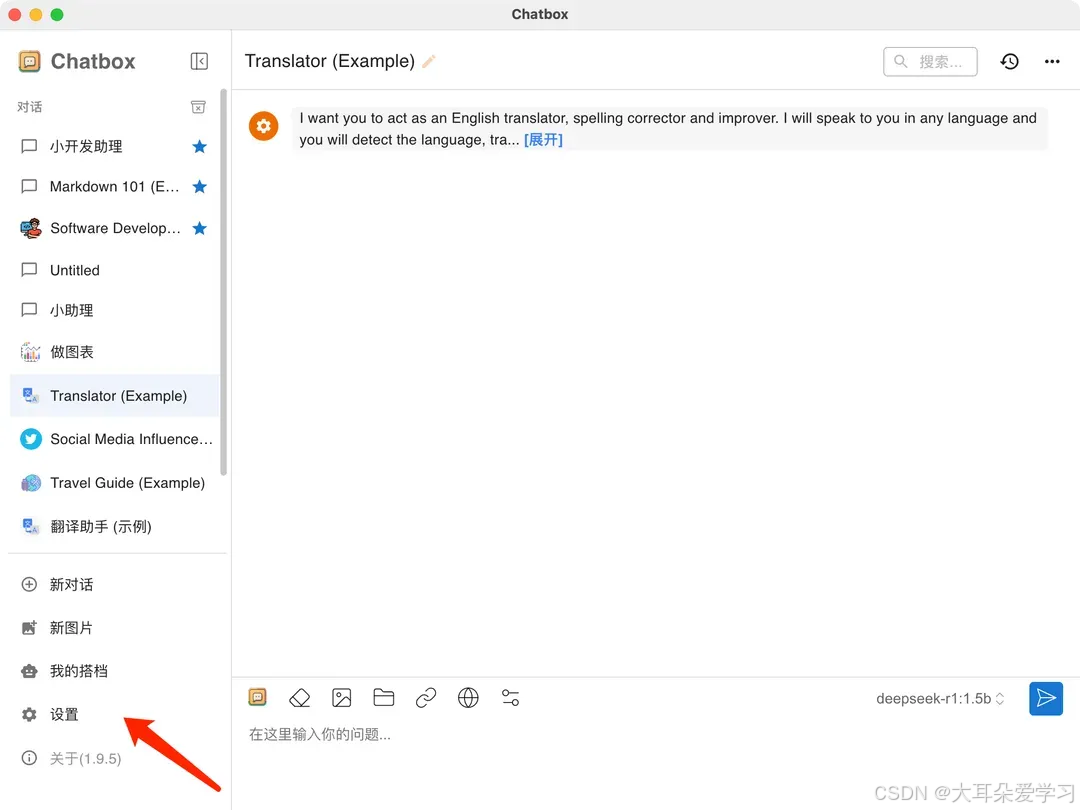Attach an image using picture icon
Viewport: 1080px width, 810px height.
(342, 698)
